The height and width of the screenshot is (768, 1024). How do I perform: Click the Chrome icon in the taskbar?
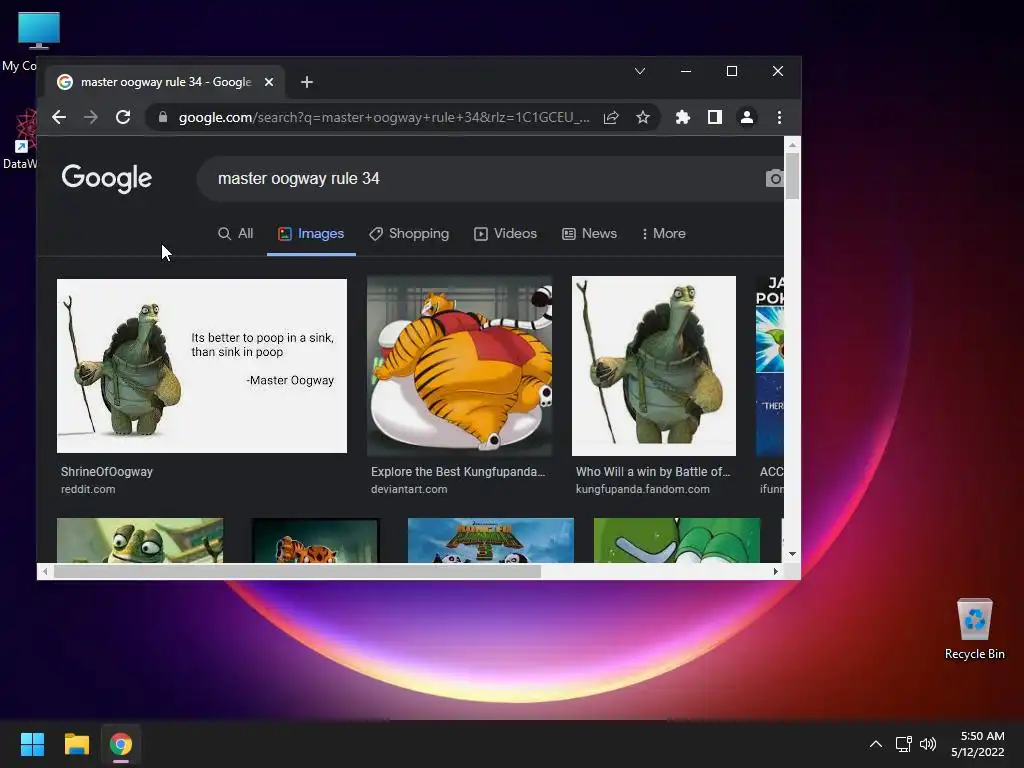[121, 744]
